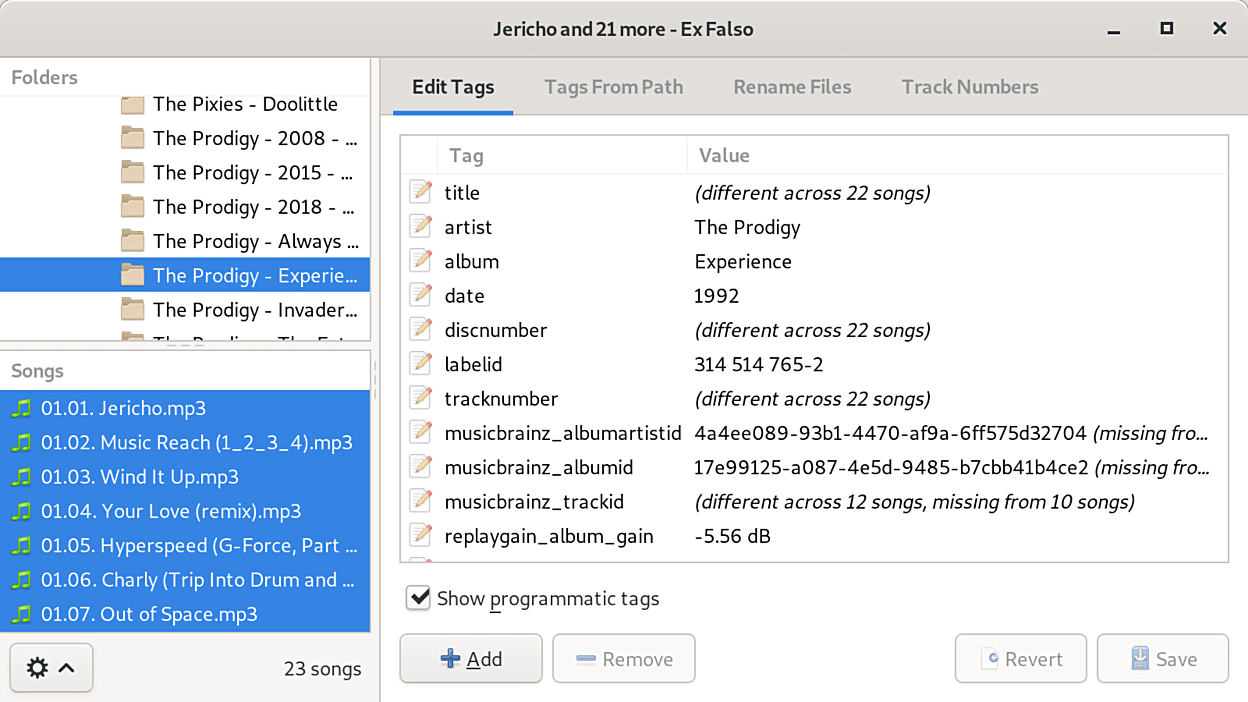Uncheck Show programmatic tags checkbox
Image resolution: width=1248 pixels, height=702 pixels.
pyautogui.click(x=418, y=598)
